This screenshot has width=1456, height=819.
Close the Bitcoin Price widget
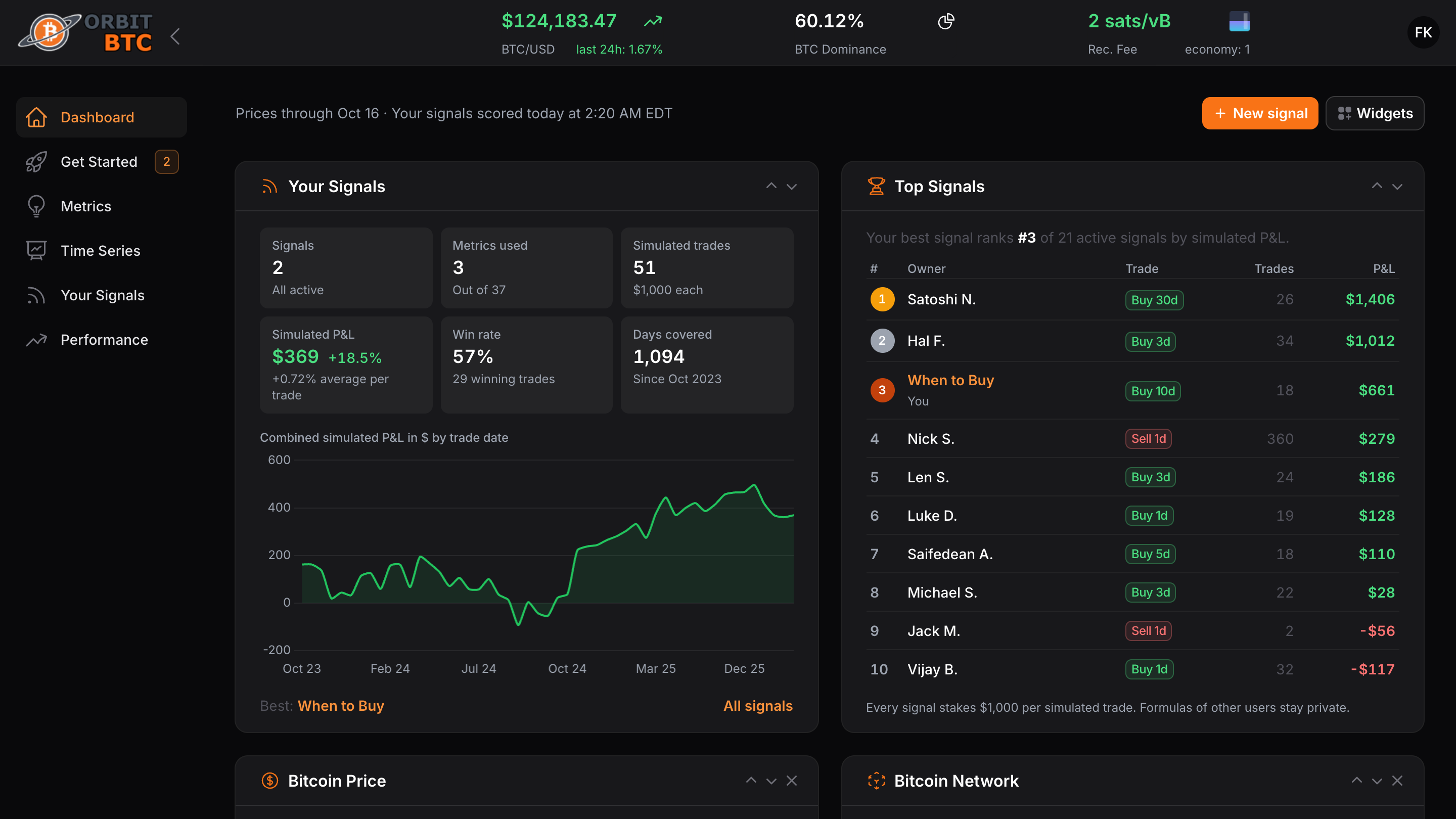point(791,781)
